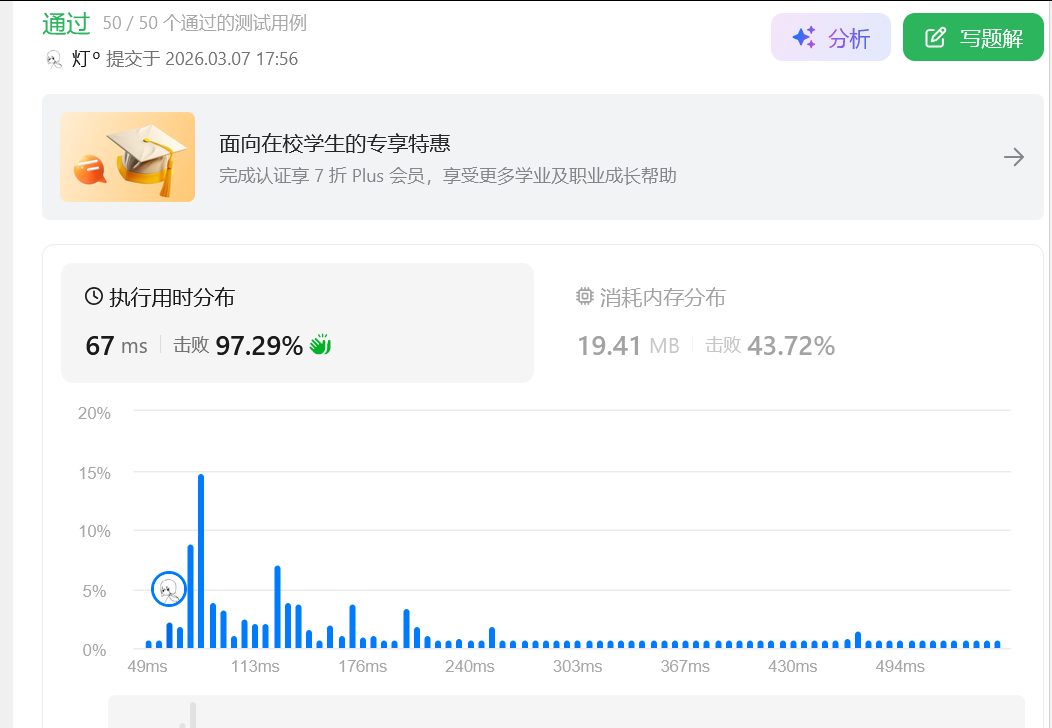
Task: Select the tallest bar in the runtime chart
Action: pyautogui.click(x=201, y=560)
